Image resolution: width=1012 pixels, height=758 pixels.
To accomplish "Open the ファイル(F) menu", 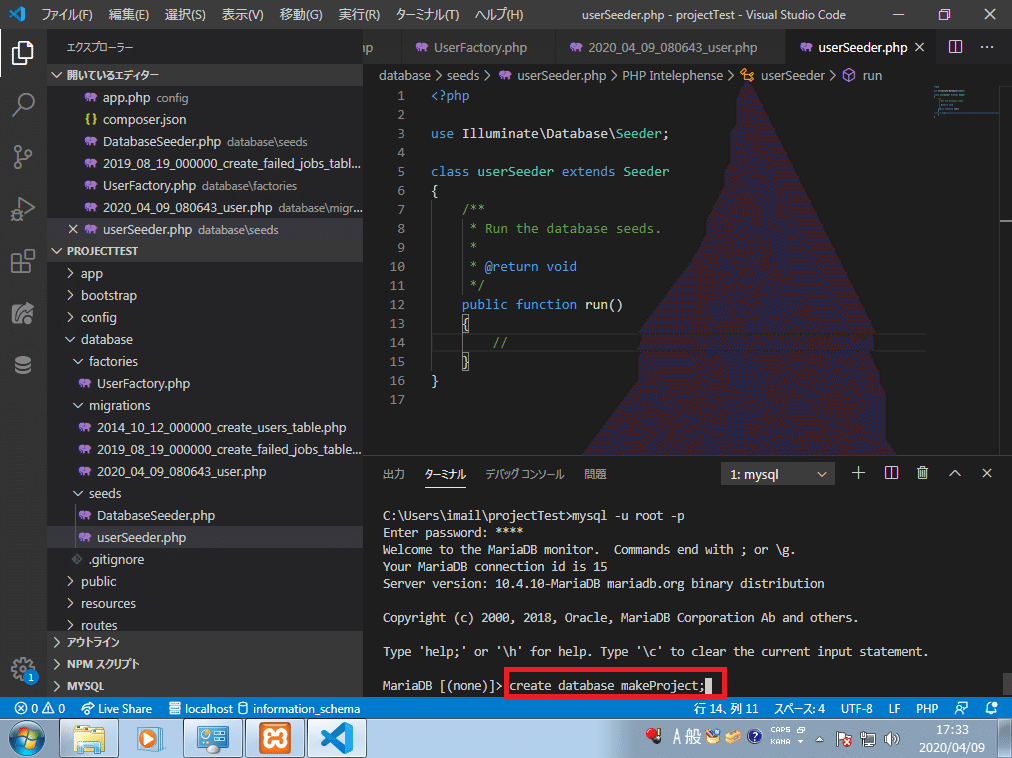I will pyautogui.click(x=67, y=14).
